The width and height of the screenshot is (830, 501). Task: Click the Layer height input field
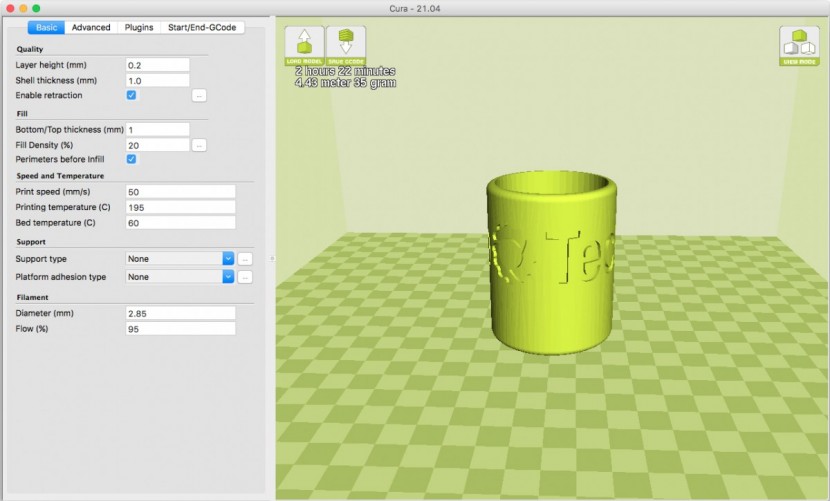pos(158,65)
